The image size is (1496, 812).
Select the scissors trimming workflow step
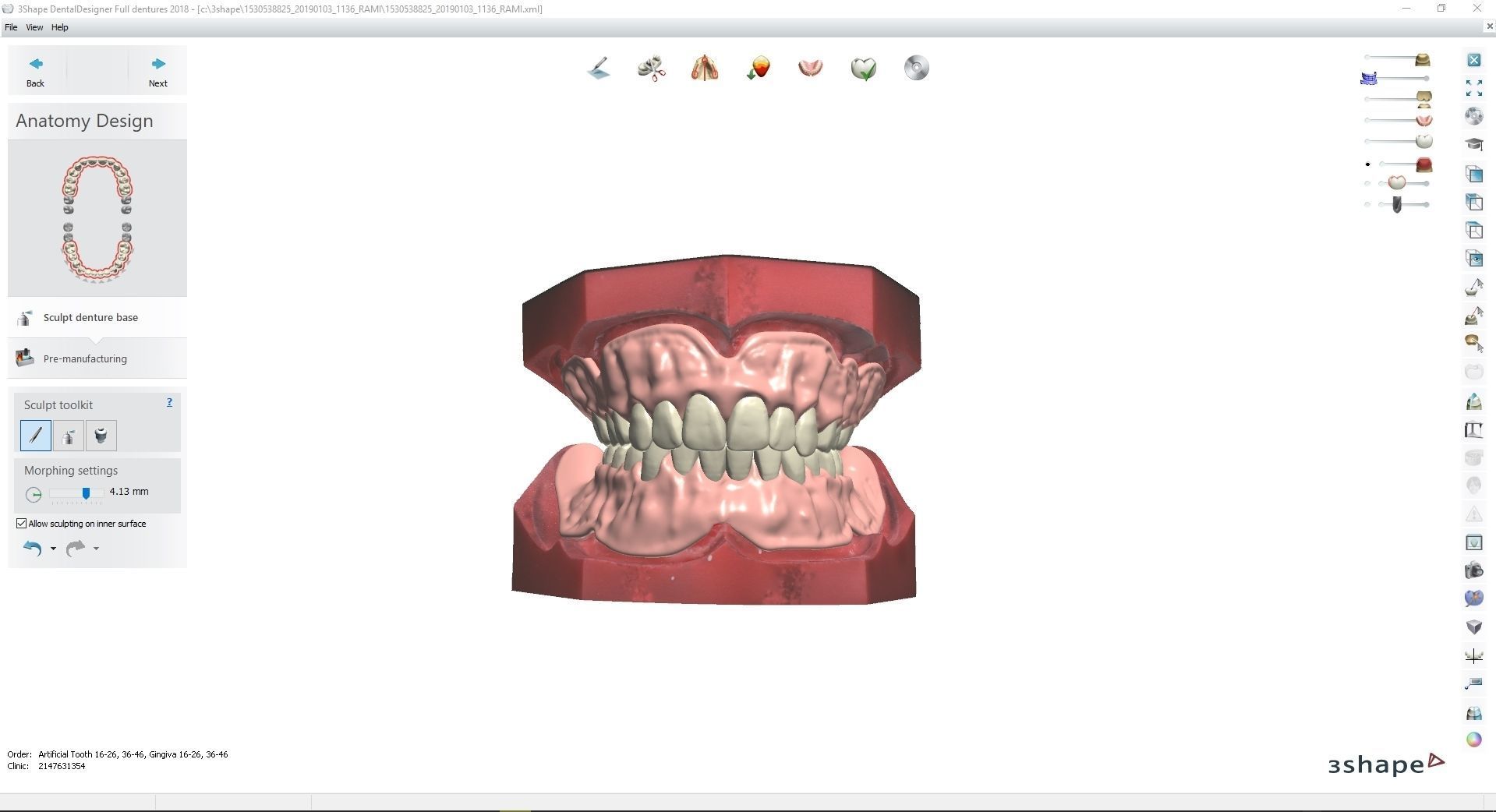click(652, 69)
